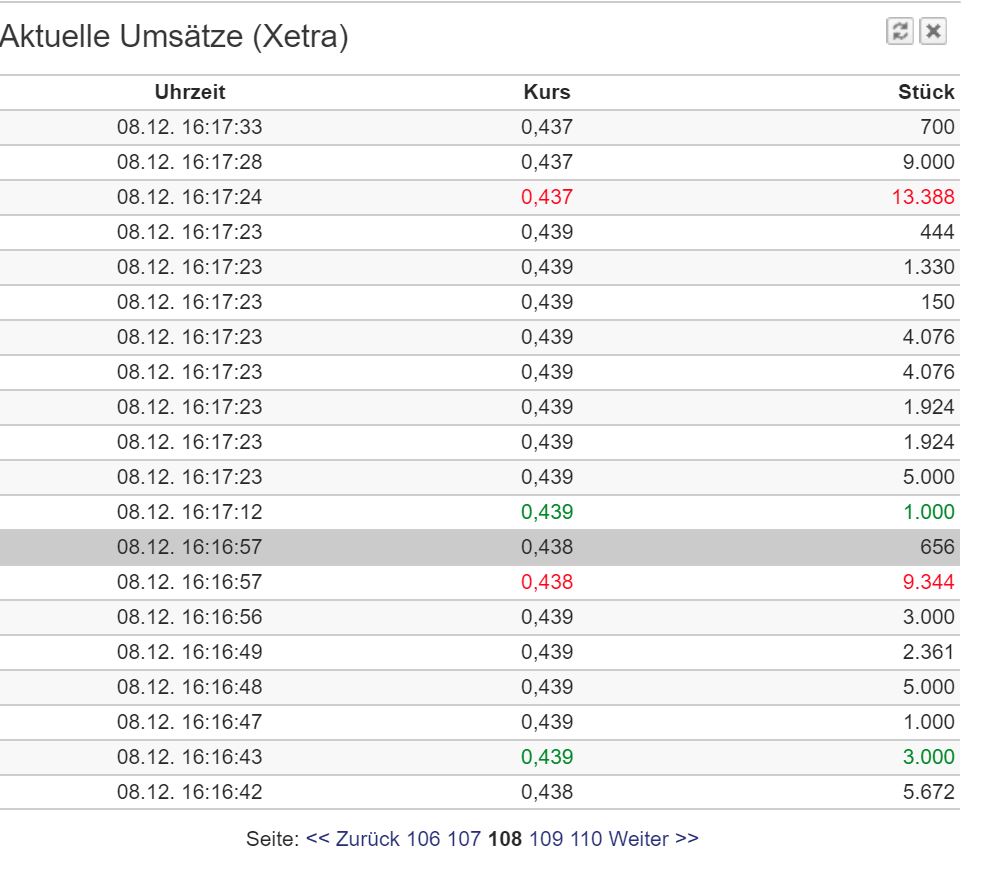The width and height of the screenshot is (992, 891).
Task: Click current page number 108
Action: click(x=505, y=838)
